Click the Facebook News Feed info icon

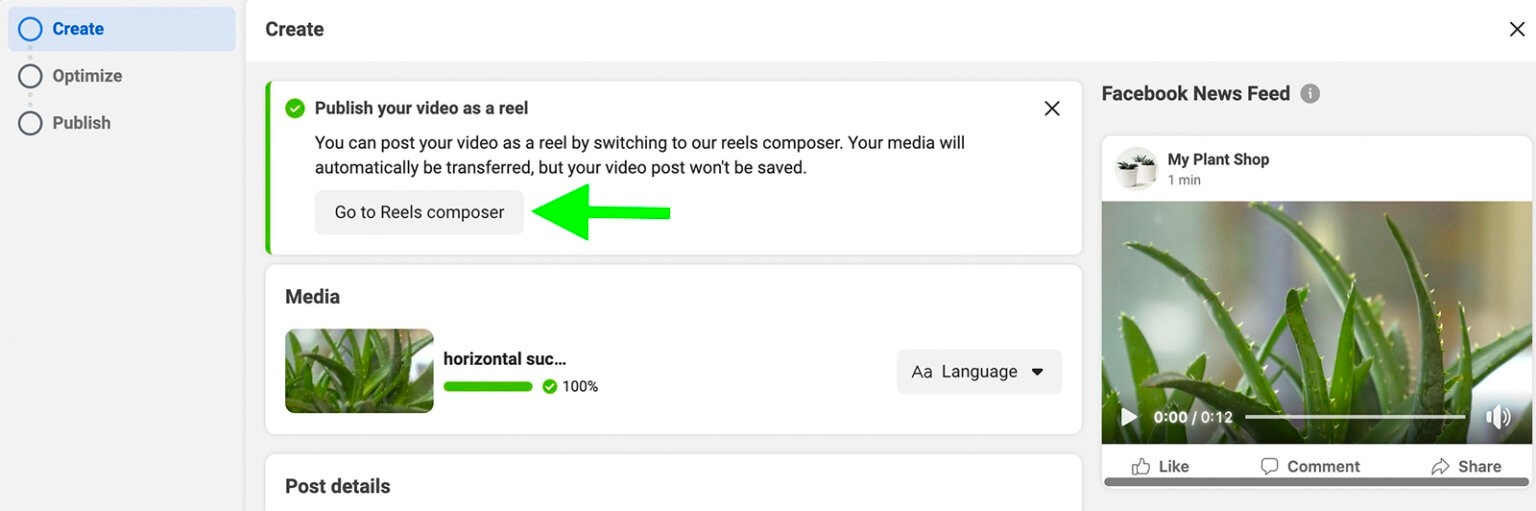[1310, 94]
